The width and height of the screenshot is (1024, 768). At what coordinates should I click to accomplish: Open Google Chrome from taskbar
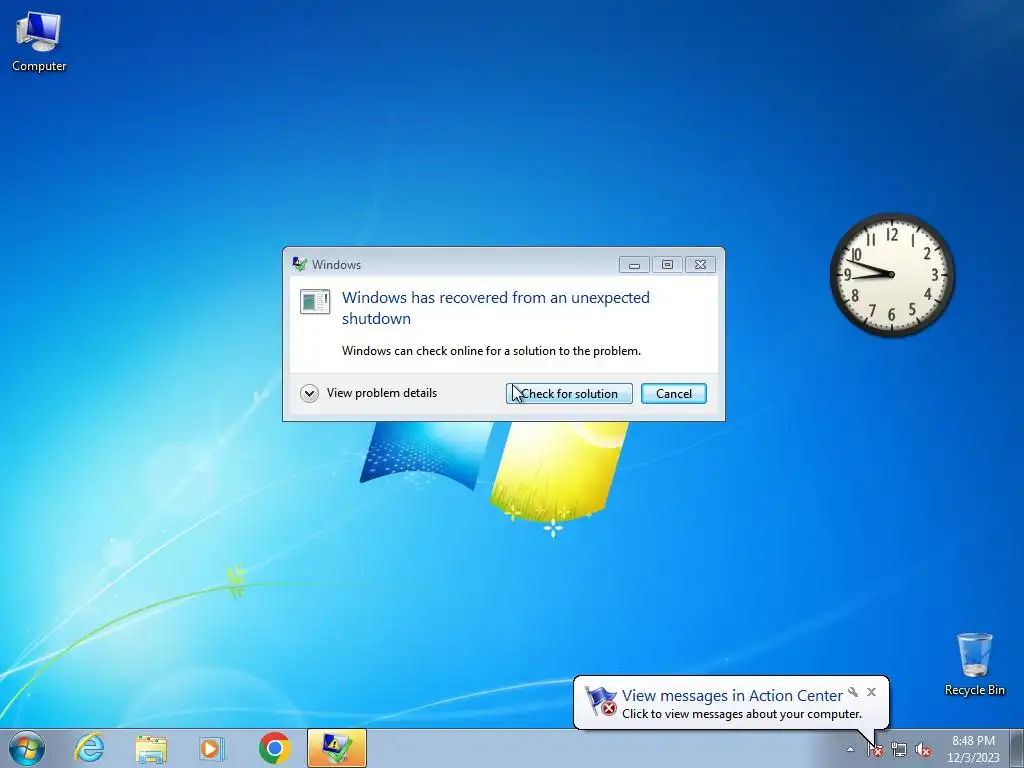coord(275,748)
